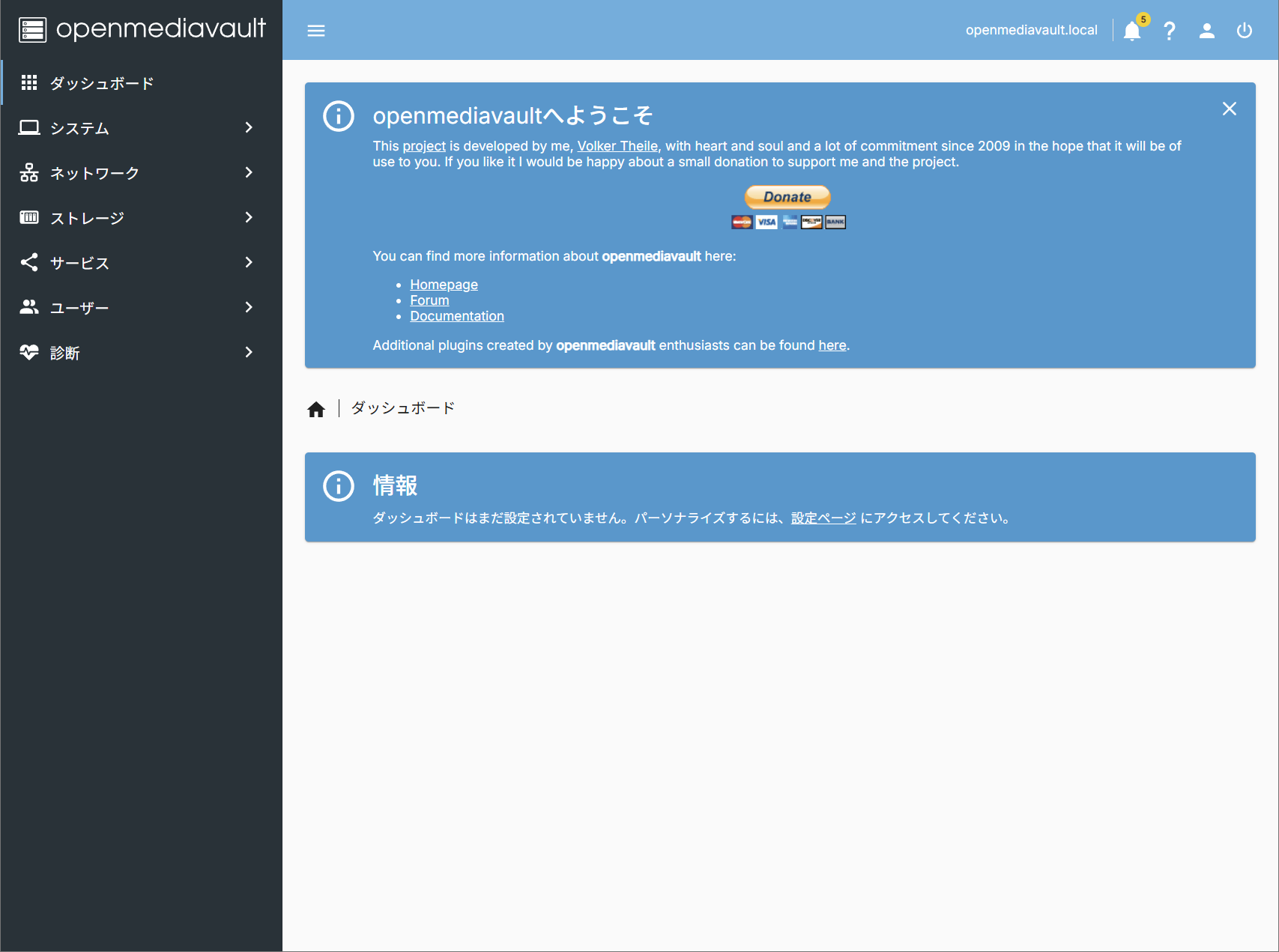
Task: Open the Homepage link
Action: [444, 285]
